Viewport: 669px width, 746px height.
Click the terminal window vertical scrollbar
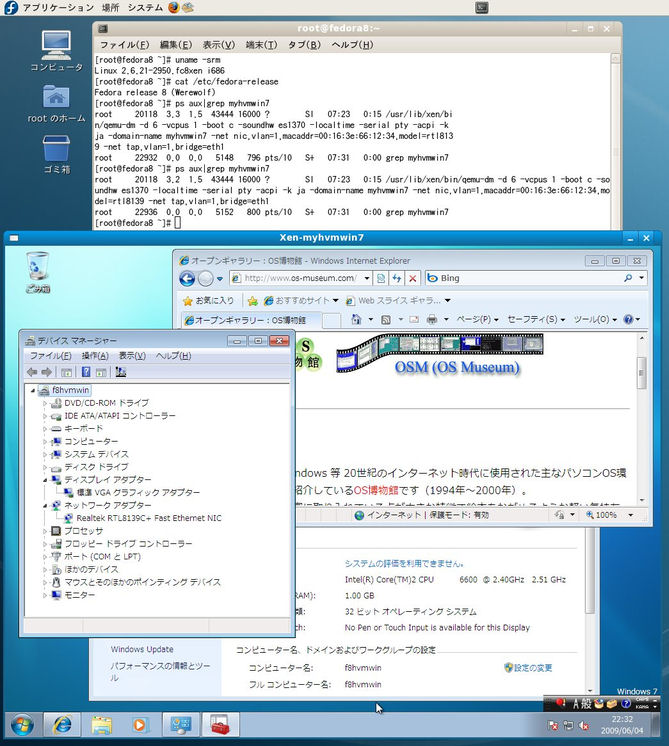pos(615,143)
